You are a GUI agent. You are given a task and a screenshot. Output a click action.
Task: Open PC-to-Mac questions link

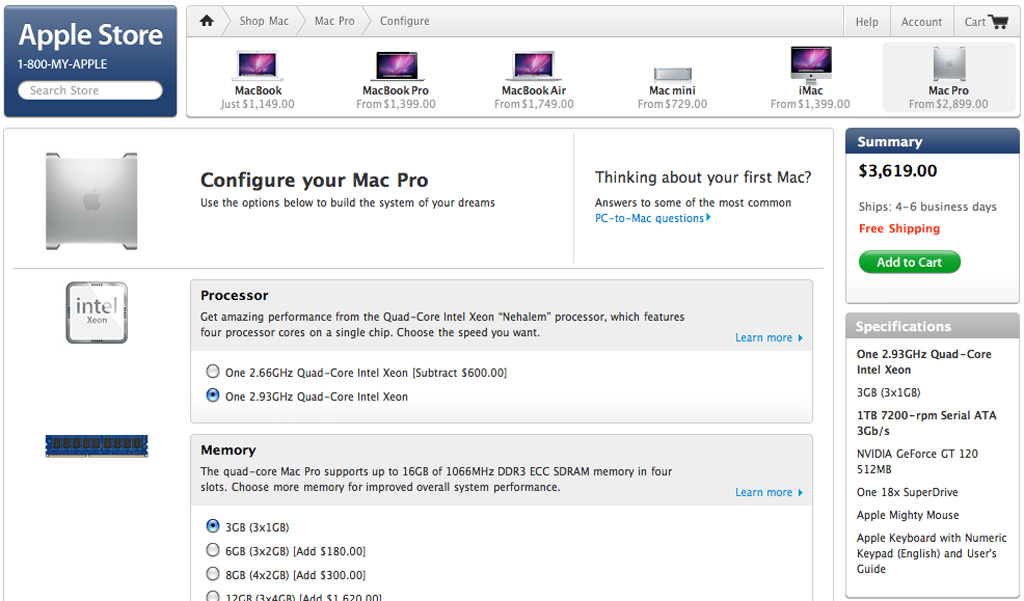click(x=652, y=218)
